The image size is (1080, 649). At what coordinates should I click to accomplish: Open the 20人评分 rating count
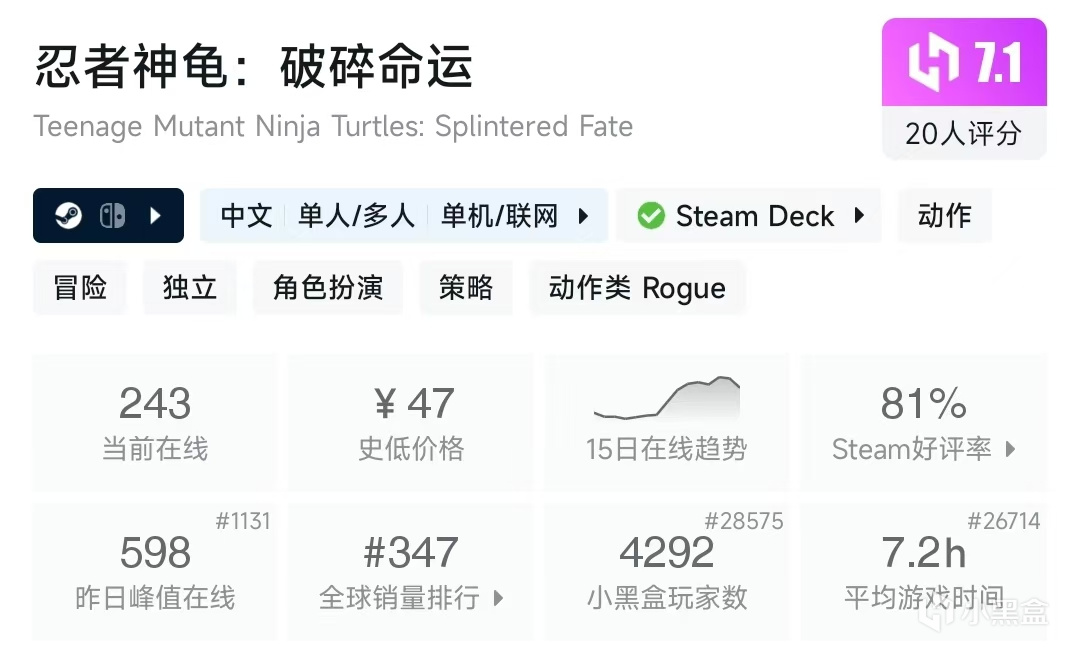(x=963, y=133)
